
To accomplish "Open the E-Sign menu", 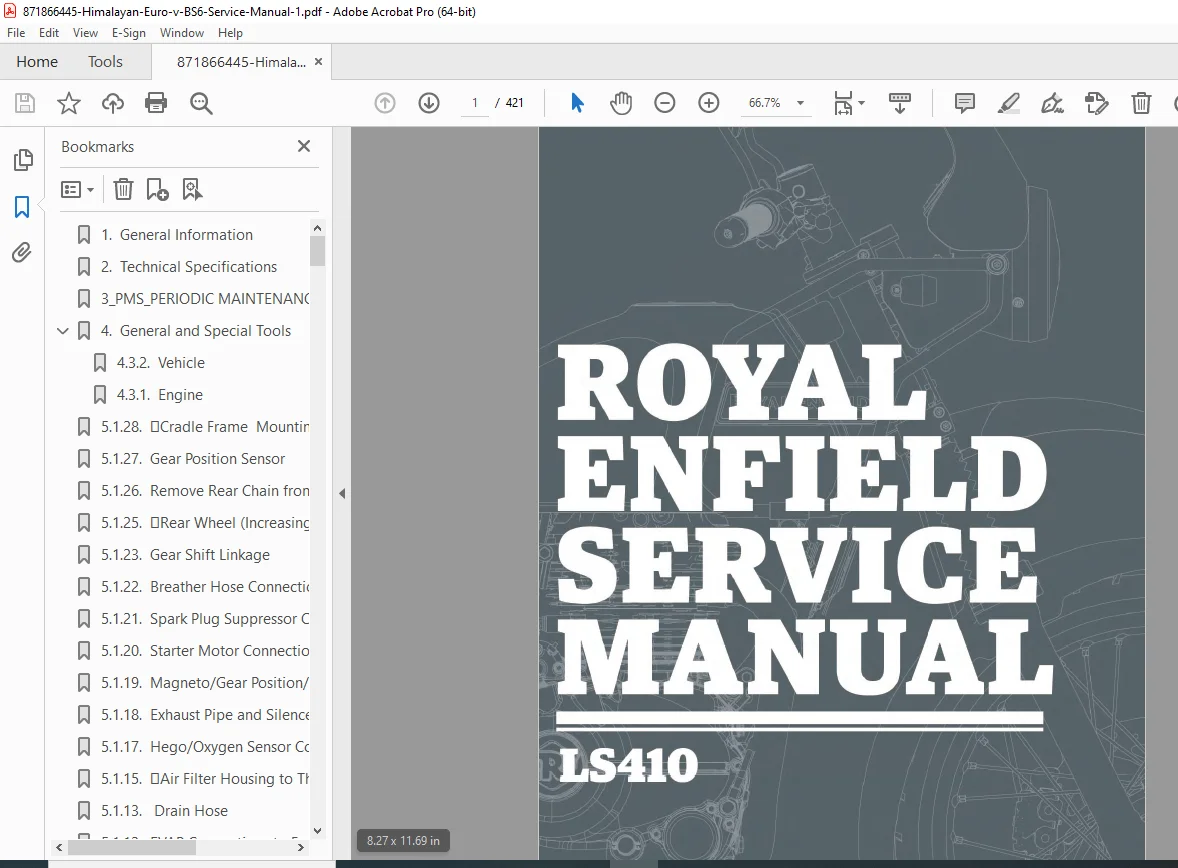I will [x=128, y=33].
